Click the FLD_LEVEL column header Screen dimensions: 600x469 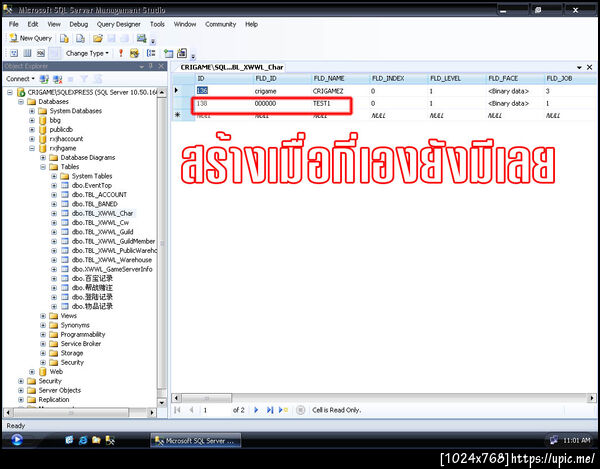pos(456,78)
